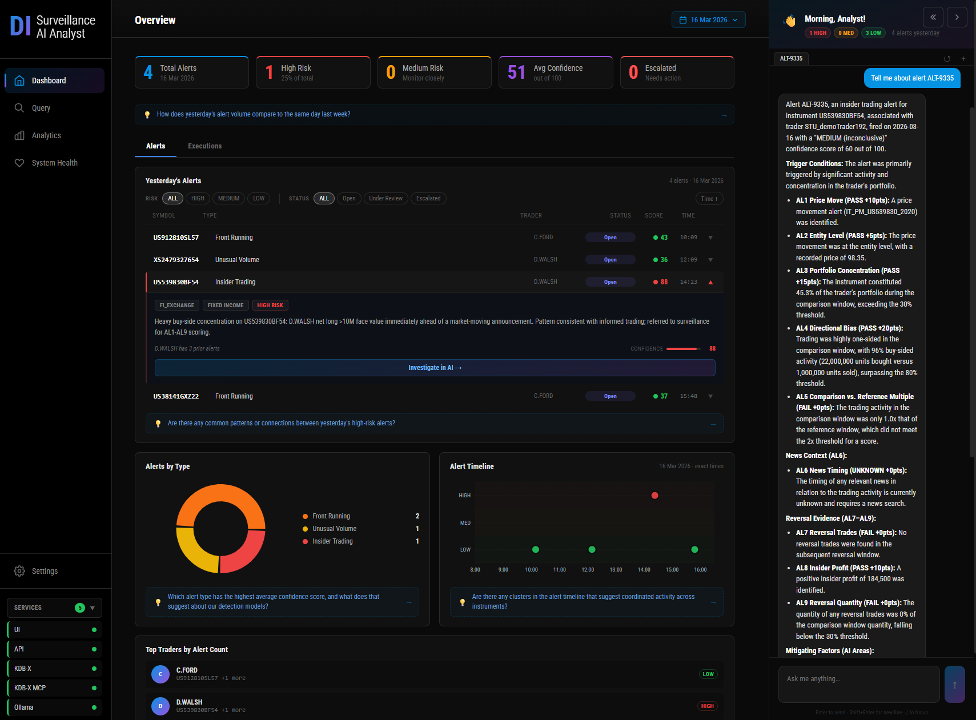Image resolution: width=976 pixels, height=720 pixels.
Task: Open the Query page from sidebar
Action: [x=40, y=108]
